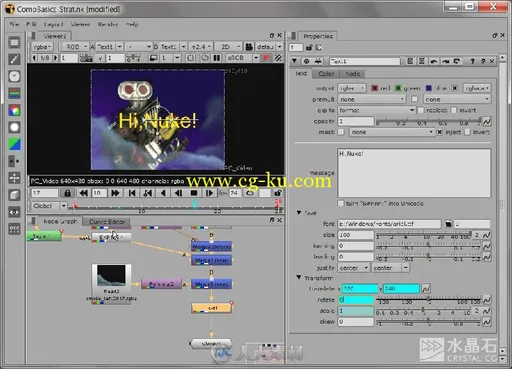The width and height of the screenshot is (512, 369).
Task: Revert Text1 properties with the revert icon
Action: coord(457,61)
